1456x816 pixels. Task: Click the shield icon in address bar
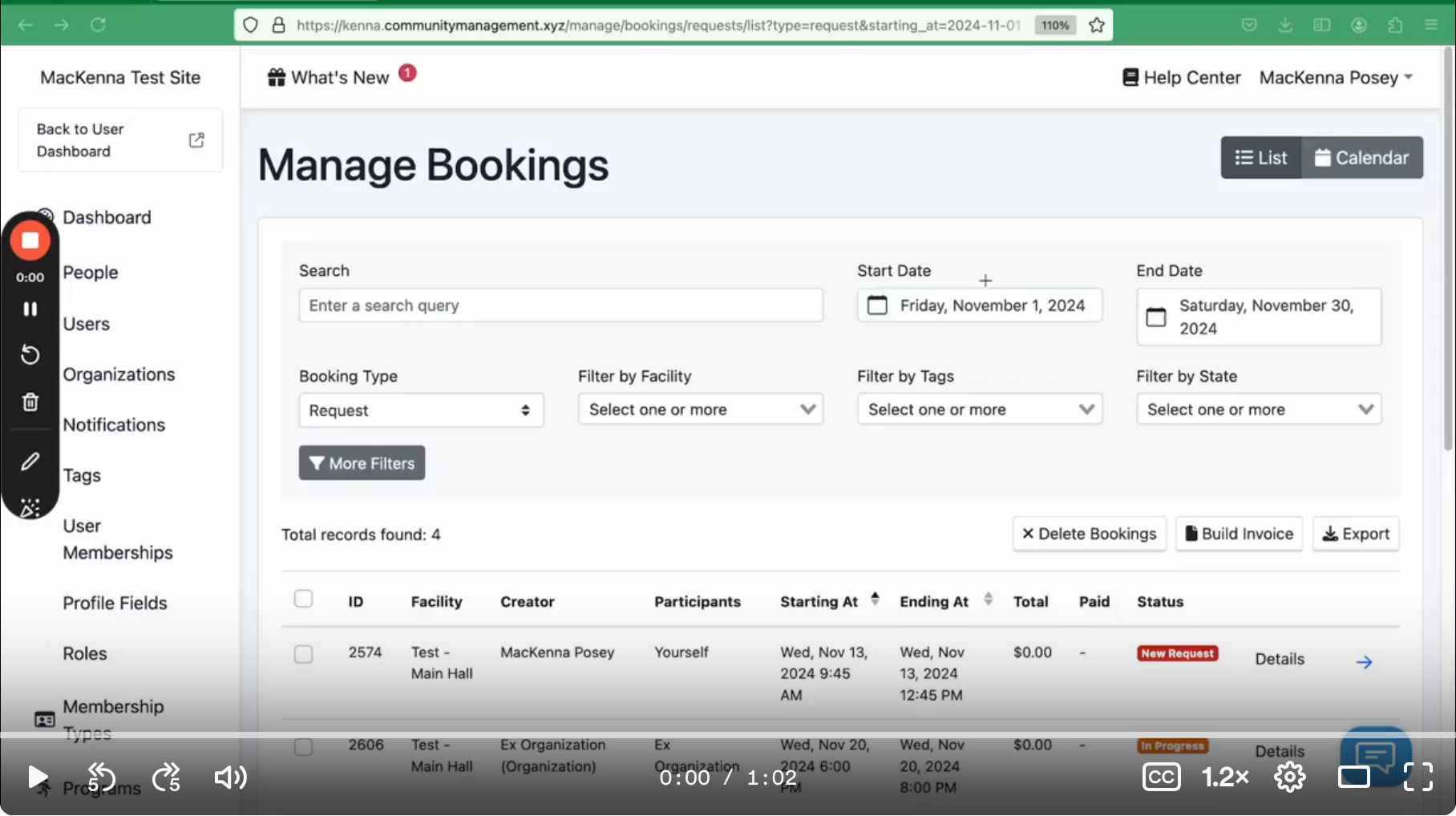[x=250, y=25]
